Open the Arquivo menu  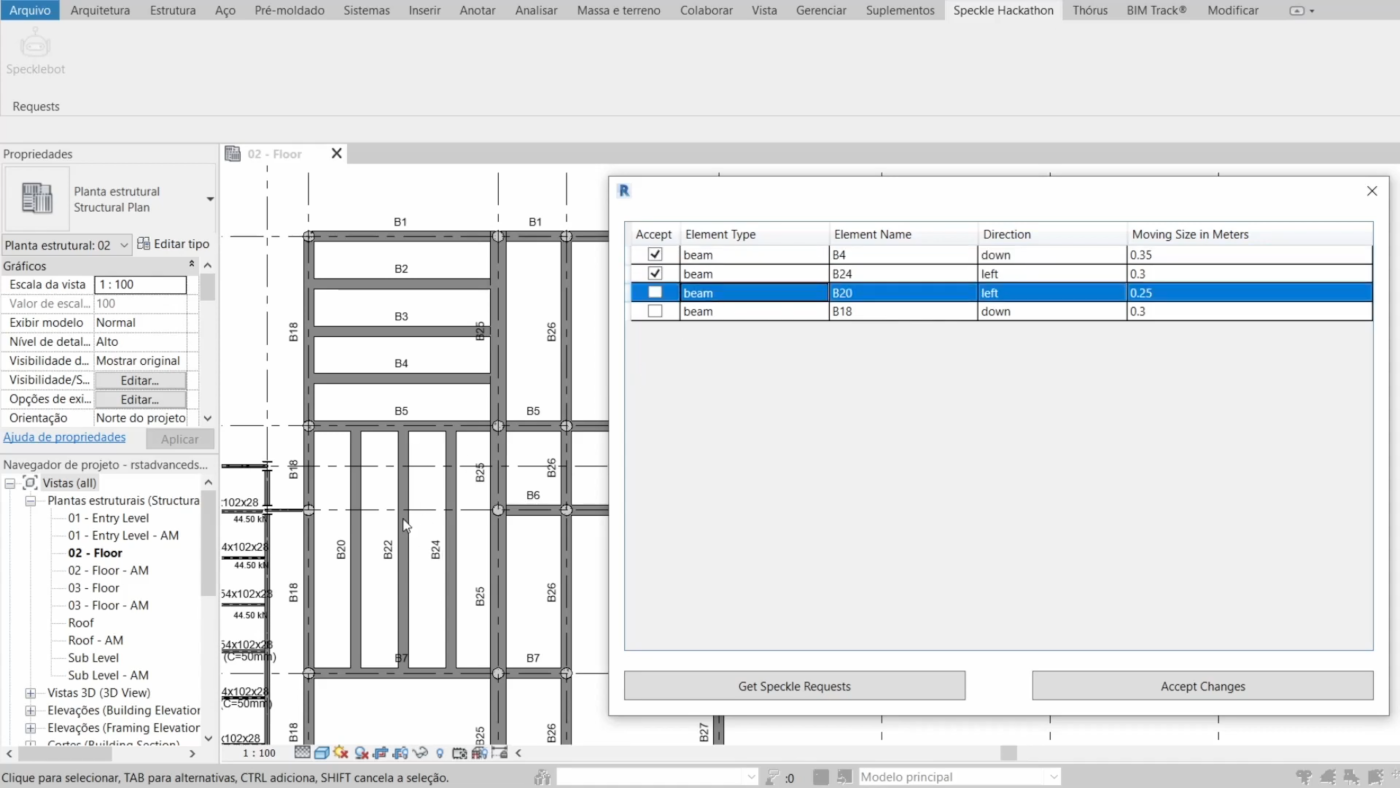tap(30, 10)
